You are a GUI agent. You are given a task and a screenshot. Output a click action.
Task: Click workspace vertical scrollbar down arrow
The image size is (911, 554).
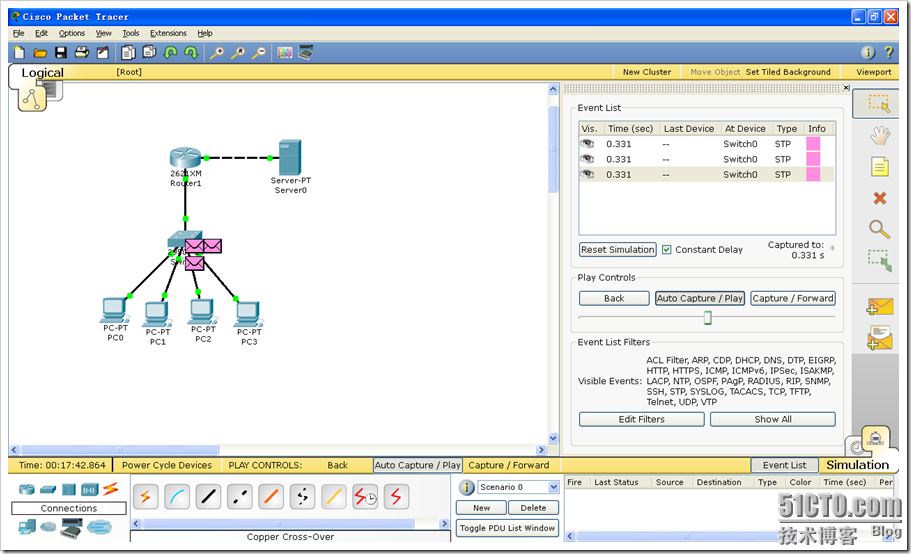553,438
